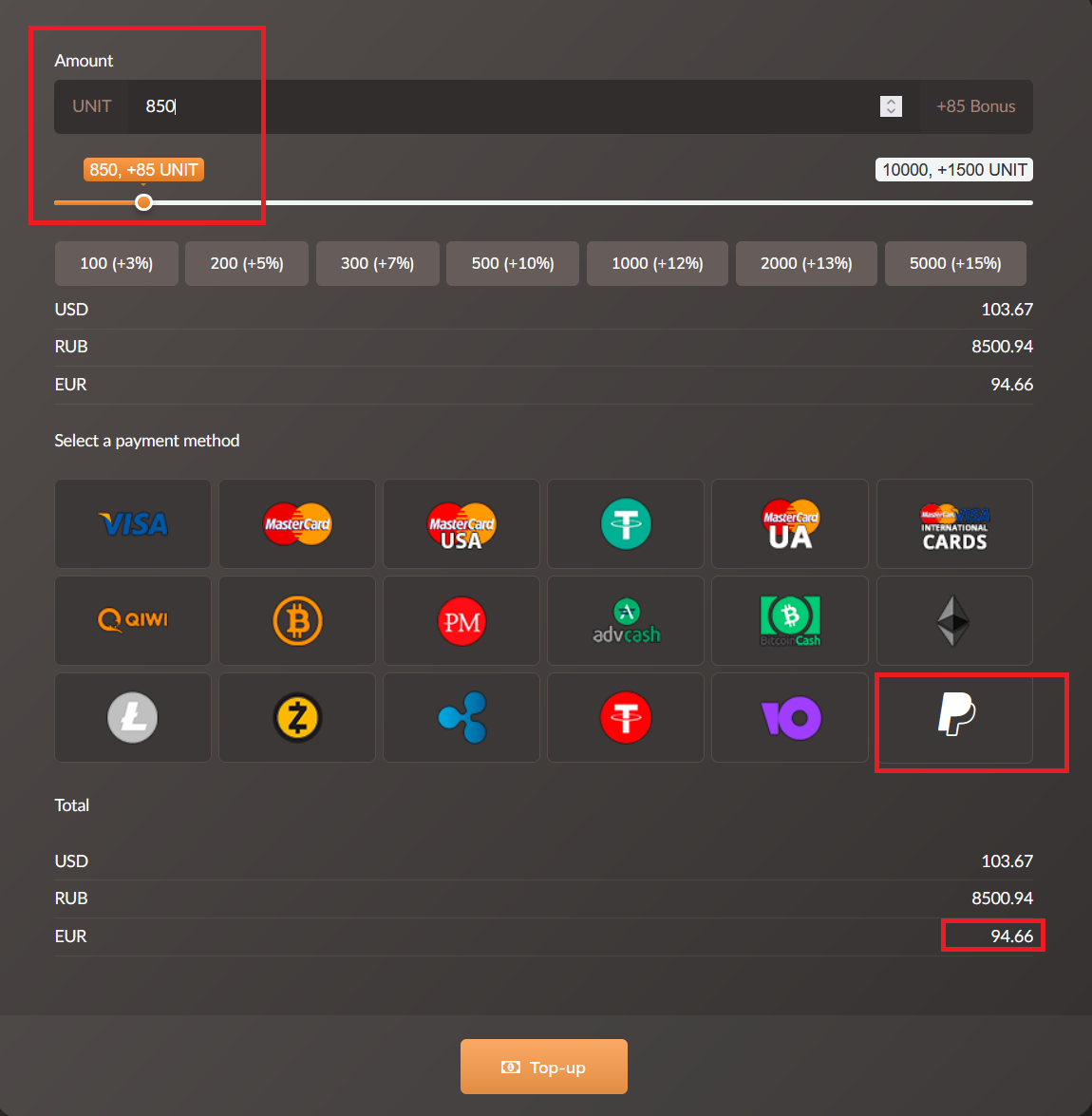Pick Perfect Money (PM) payment
This screenshot has width=1092, height=1116.
coord(461,620)
